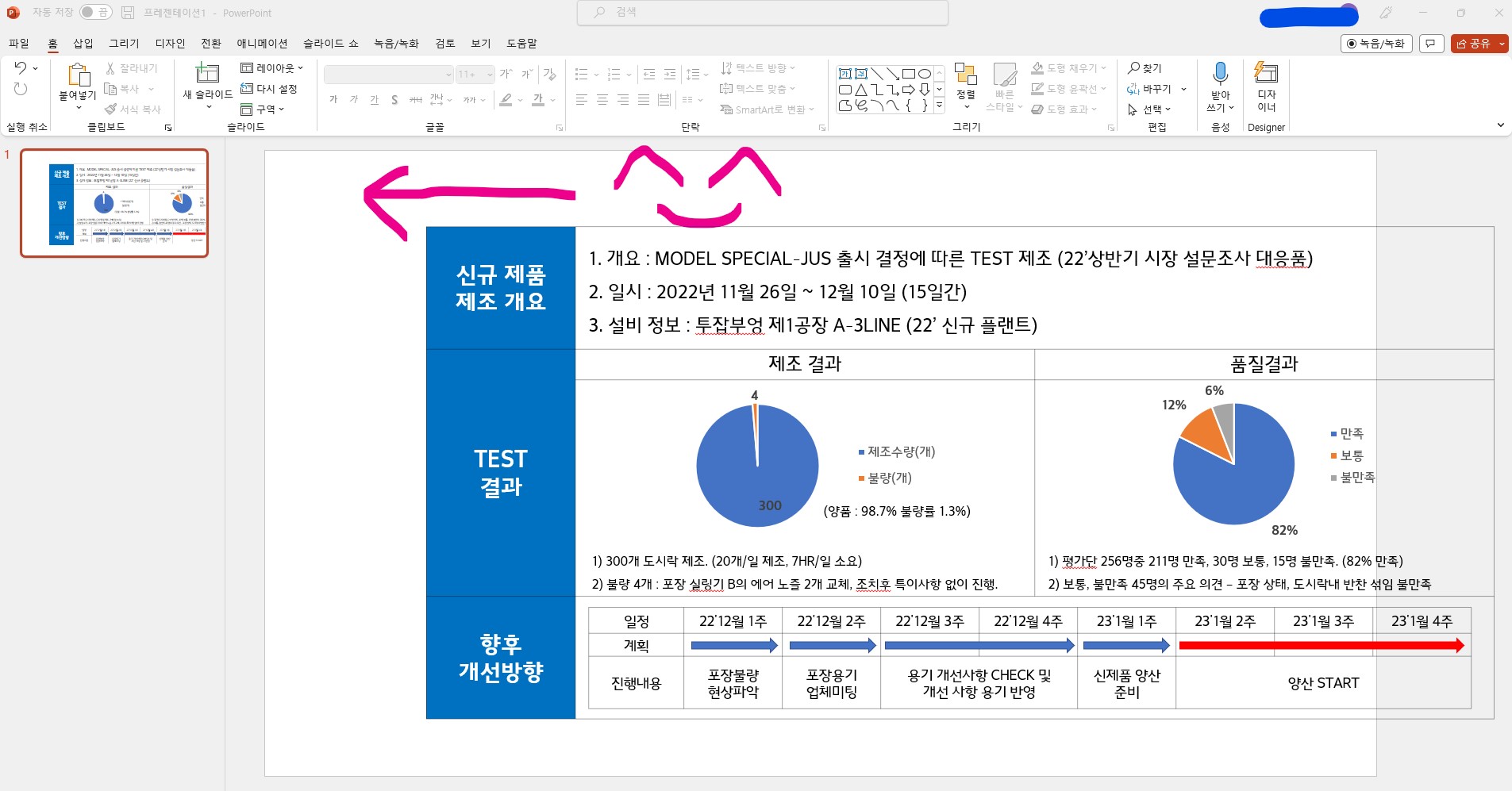Screen dimensions: 1512x791
Task: Select the right block arrow shape
Action: (909, 90)
